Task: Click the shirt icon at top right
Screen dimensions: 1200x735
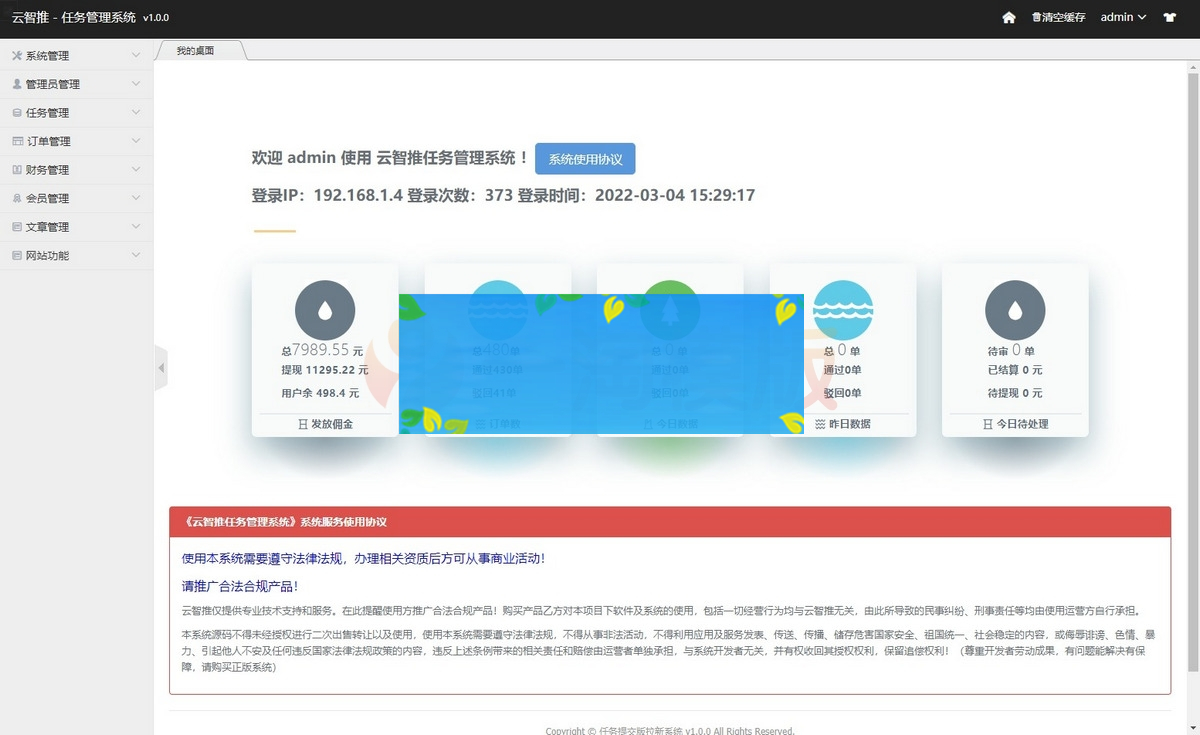Action: coord(1171,17)
